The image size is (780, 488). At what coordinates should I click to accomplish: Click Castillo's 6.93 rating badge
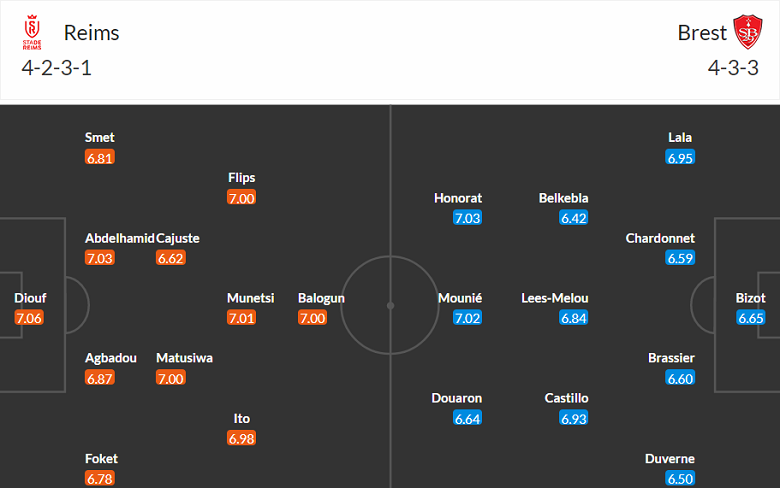coord(574,418)
